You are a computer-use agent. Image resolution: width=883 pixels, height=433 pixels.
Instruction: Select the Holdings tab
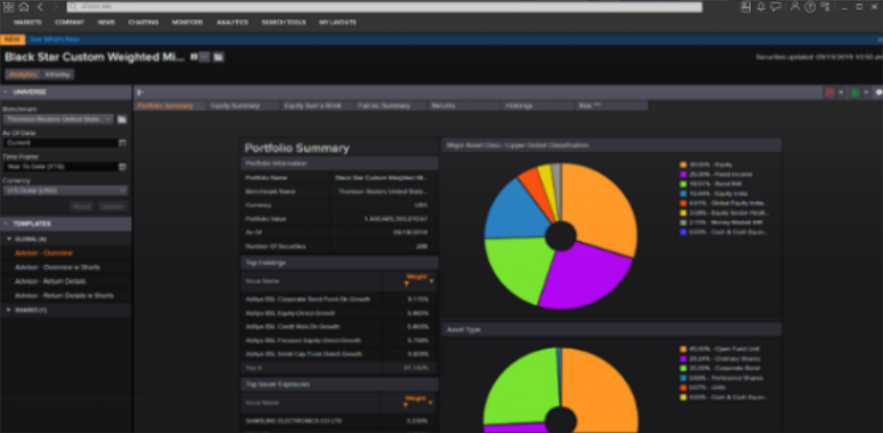pos(519,105)
